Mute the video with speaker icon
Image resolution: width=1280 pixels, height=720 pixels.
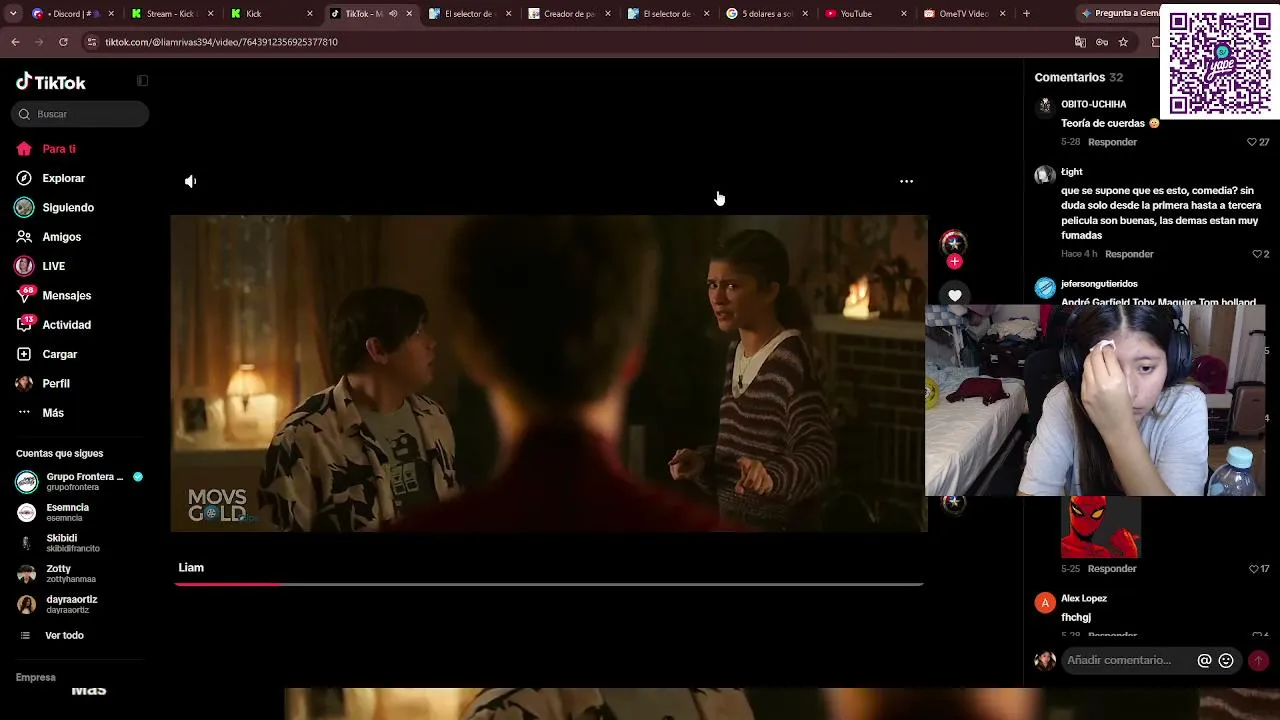click(x=190, y=181)
